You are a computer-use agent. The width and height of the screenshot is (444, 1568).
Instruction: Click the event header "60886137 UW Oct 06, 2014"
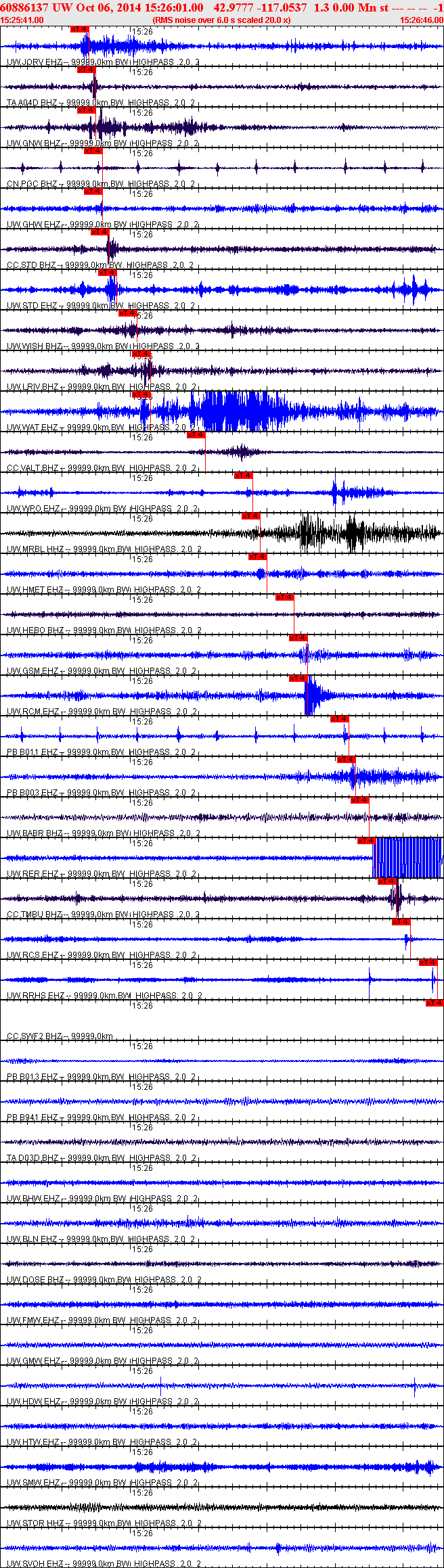70,7
